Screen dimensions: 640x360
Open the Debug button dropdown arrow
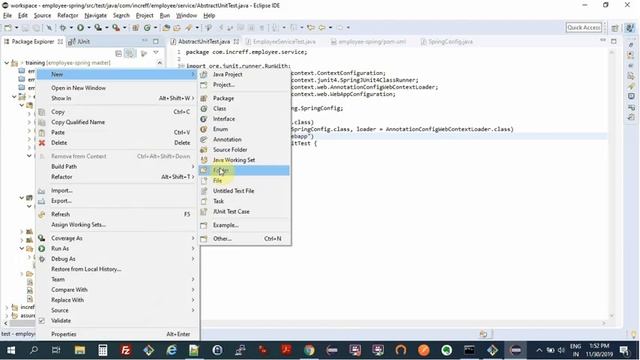click(71, 28)
